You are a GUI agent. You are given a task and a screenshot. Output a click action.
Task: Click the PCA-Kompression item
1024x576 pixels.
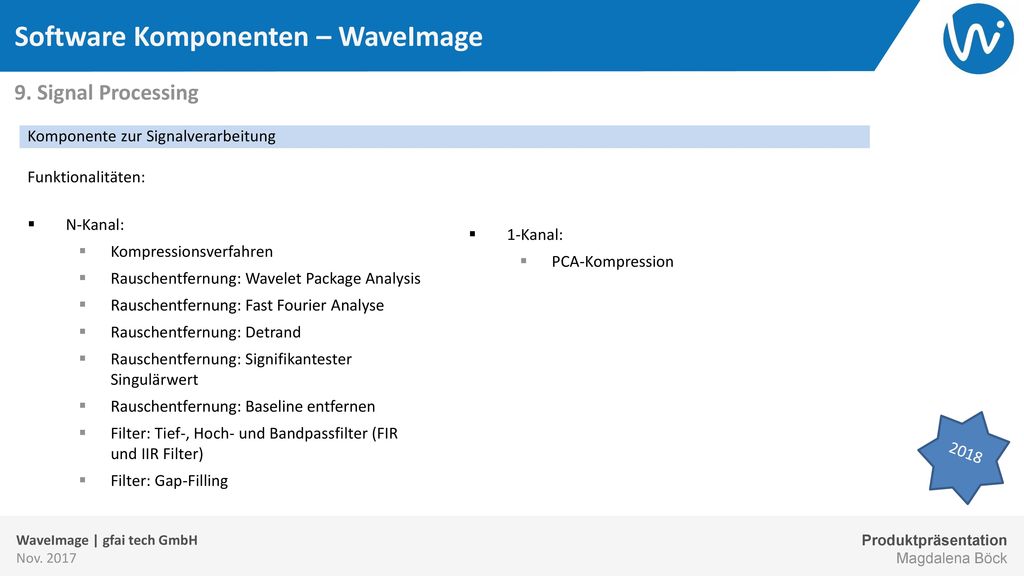click(612, 261)
